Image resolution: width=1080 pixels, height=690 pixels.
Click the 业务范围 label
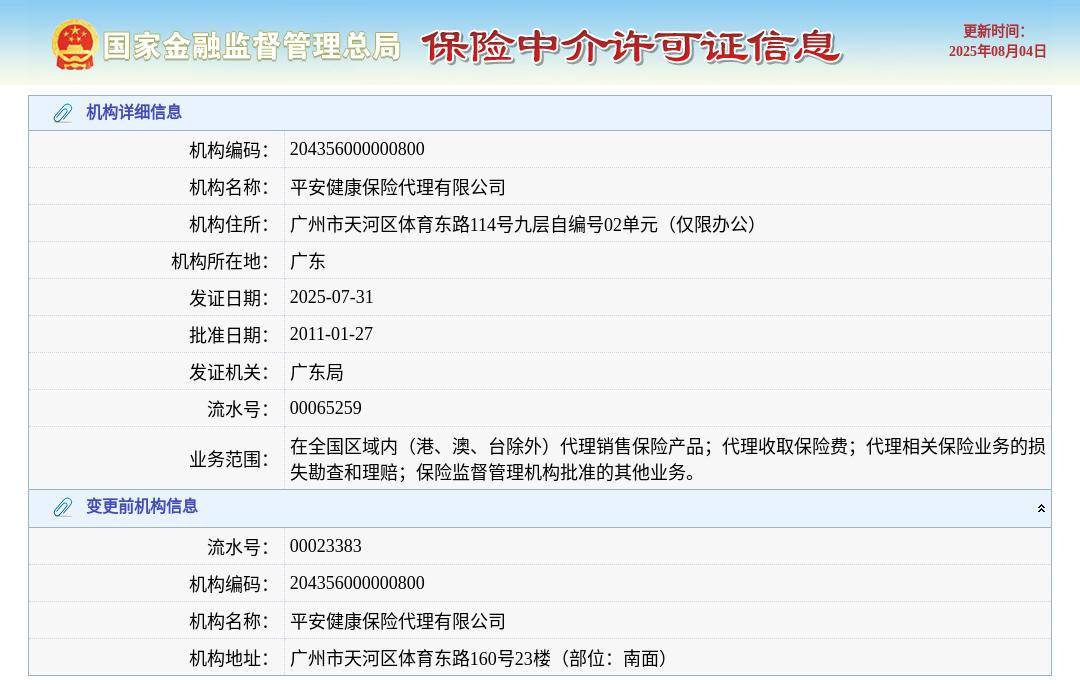(229, 459)
